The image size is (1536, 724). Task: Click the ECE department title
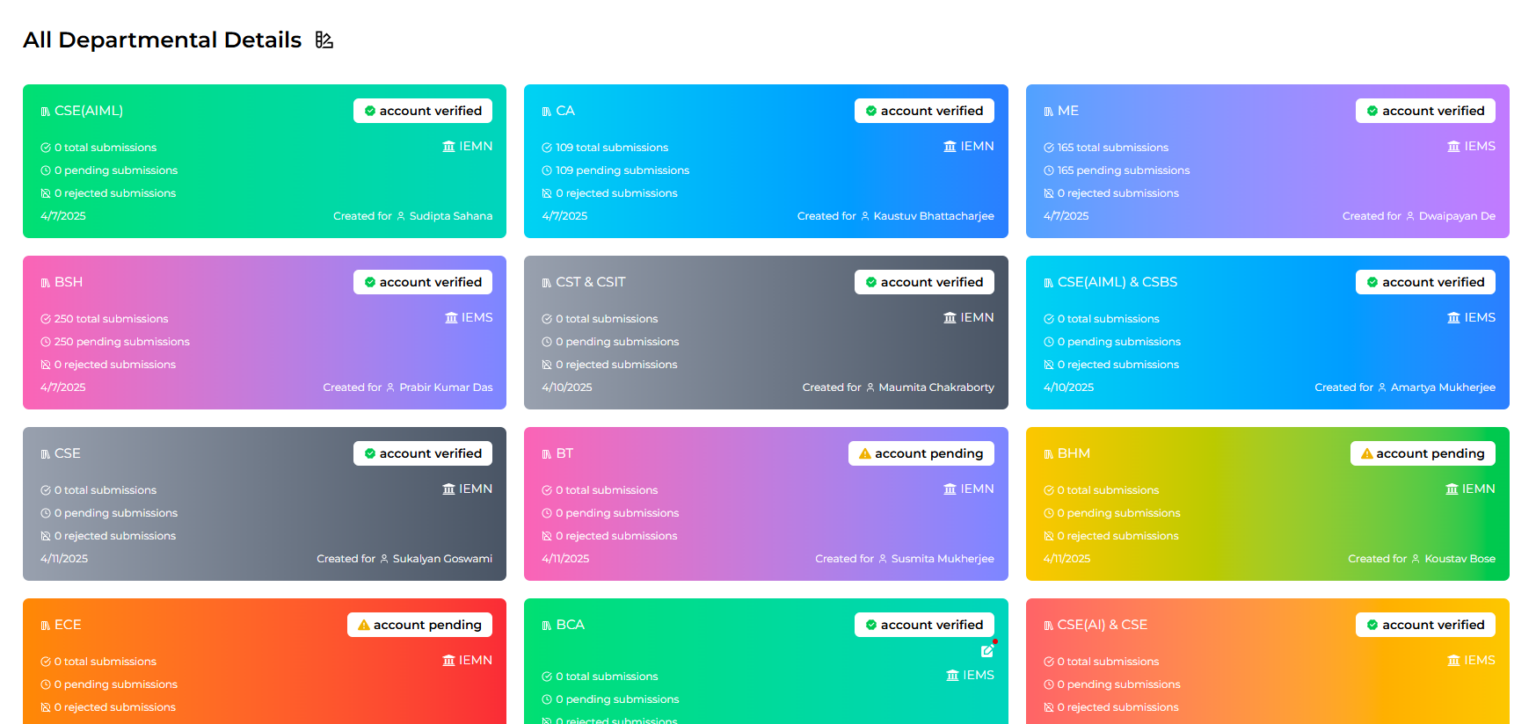coord(68,625)
